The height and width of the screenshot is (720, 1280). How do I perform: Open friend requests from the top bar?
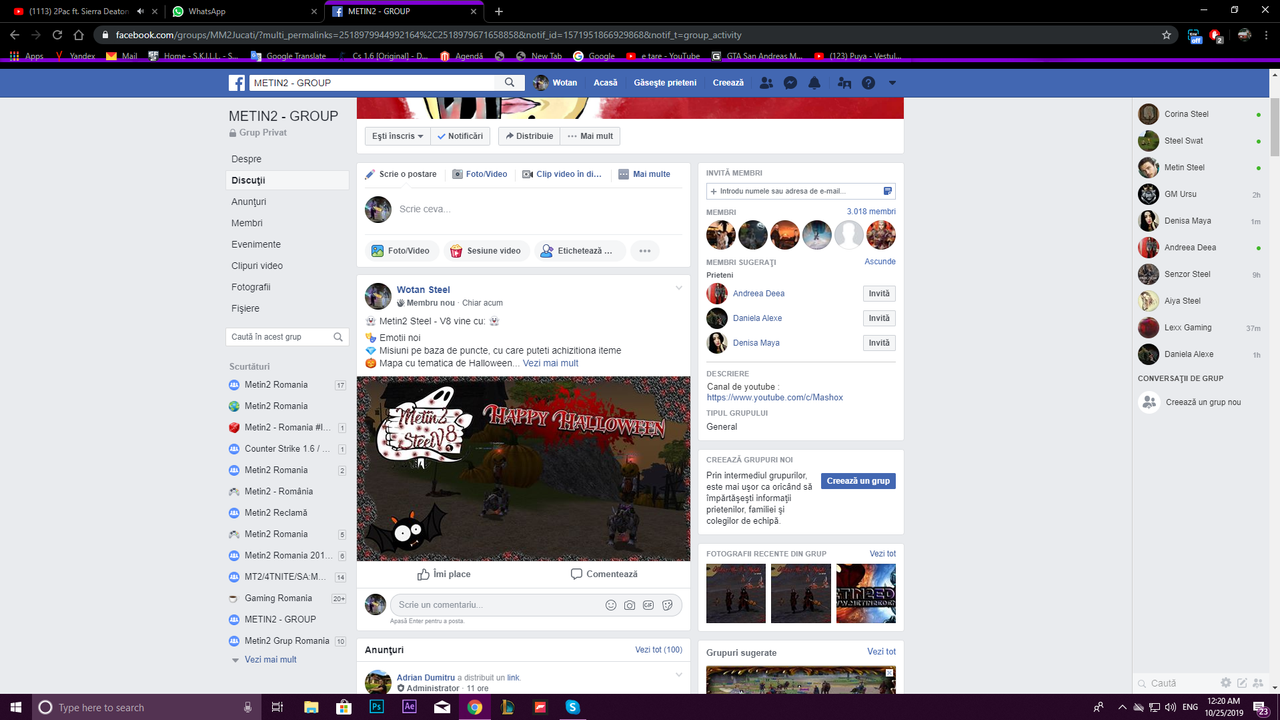766,82
